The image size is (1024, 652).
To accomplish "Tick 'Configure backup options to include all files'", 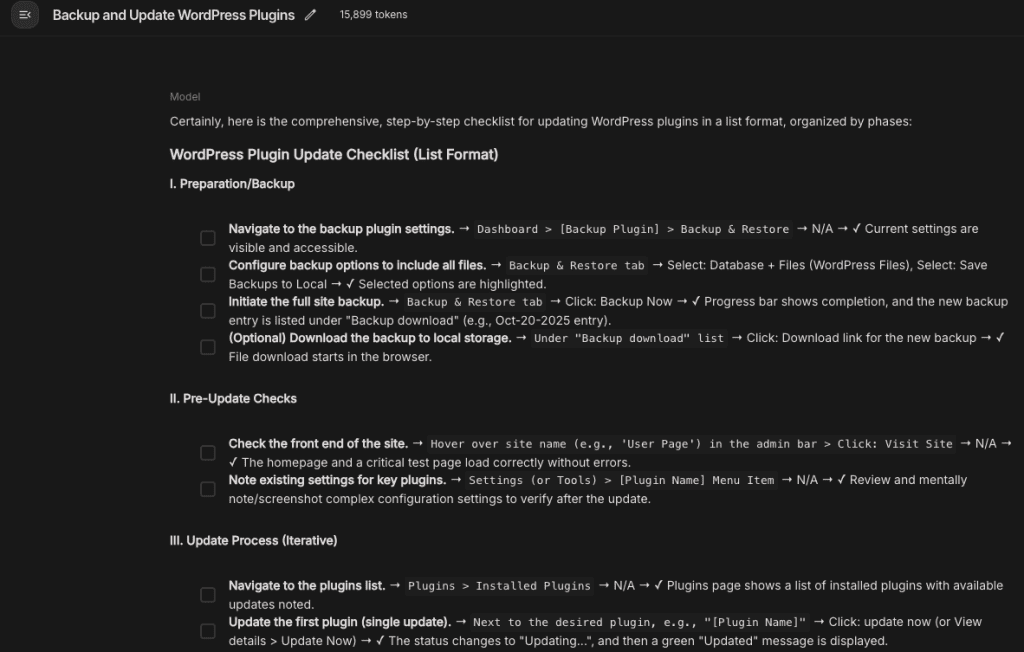I will tap(208, 274).
